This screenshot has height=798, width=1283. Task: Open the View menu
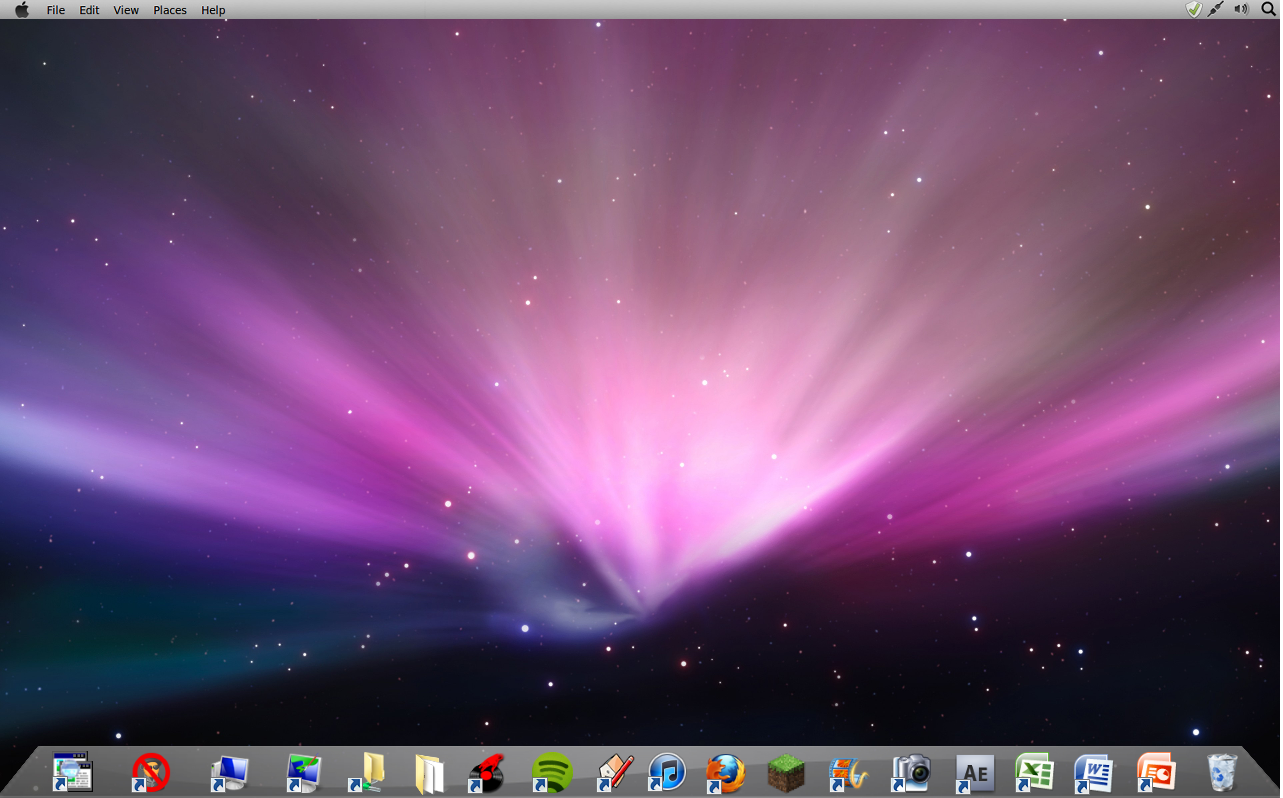click(x=125, y=9)
